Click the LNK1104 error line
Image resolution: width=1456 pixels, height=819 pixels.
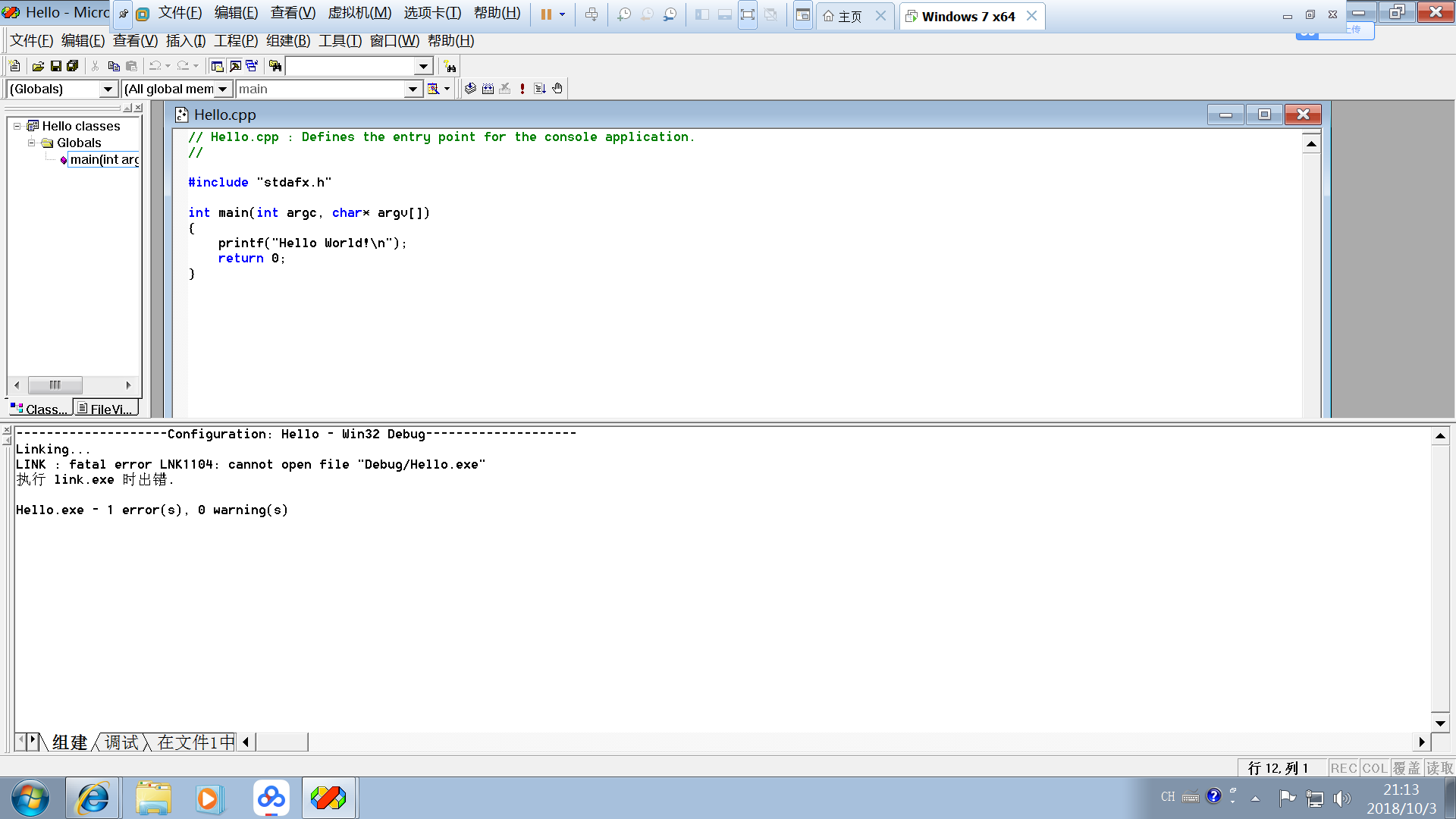point(250,464)
